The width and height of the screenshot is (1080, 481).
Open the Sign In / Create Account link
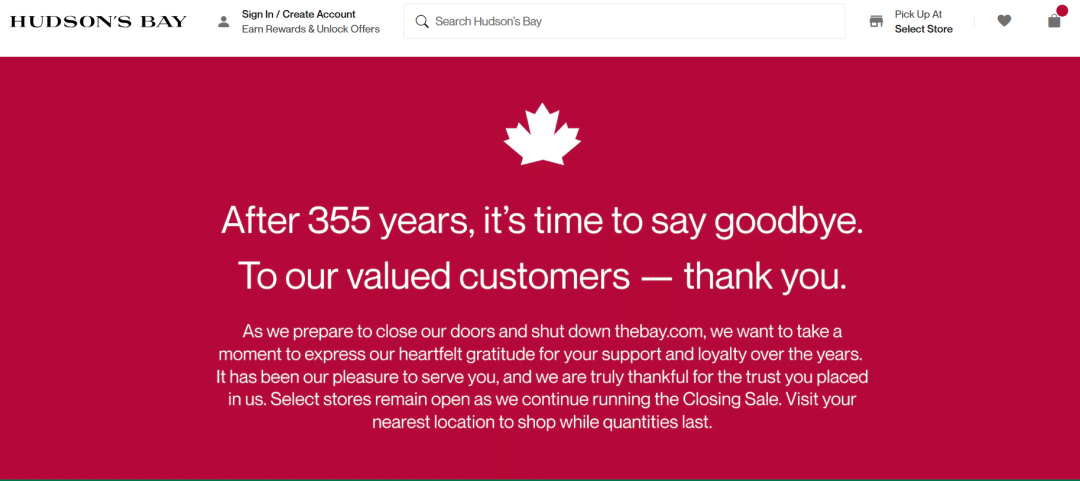[x=298, y=14]
